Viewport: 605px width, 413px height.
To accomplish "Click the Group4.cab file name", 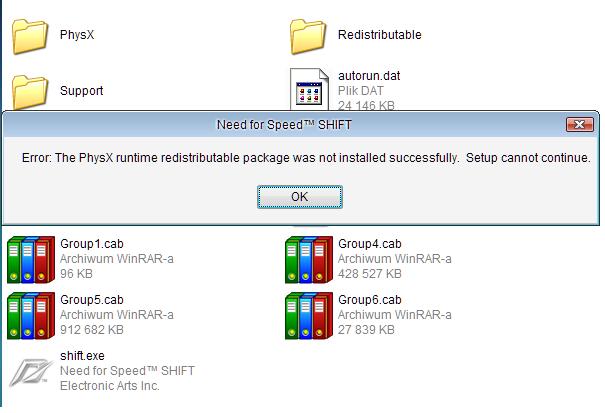I will point(369,244).
